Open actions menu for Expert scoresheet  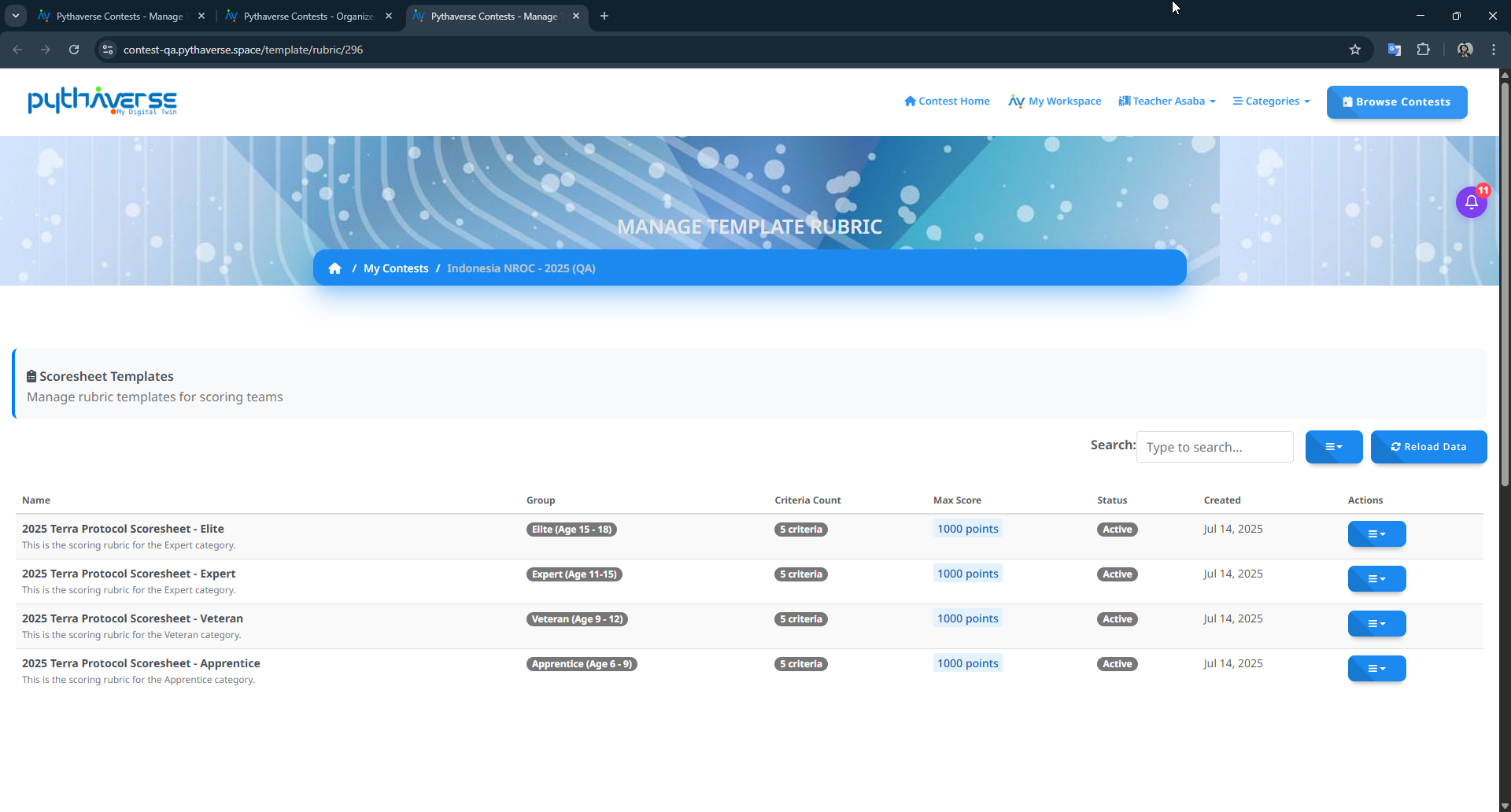pos(1376,579)
